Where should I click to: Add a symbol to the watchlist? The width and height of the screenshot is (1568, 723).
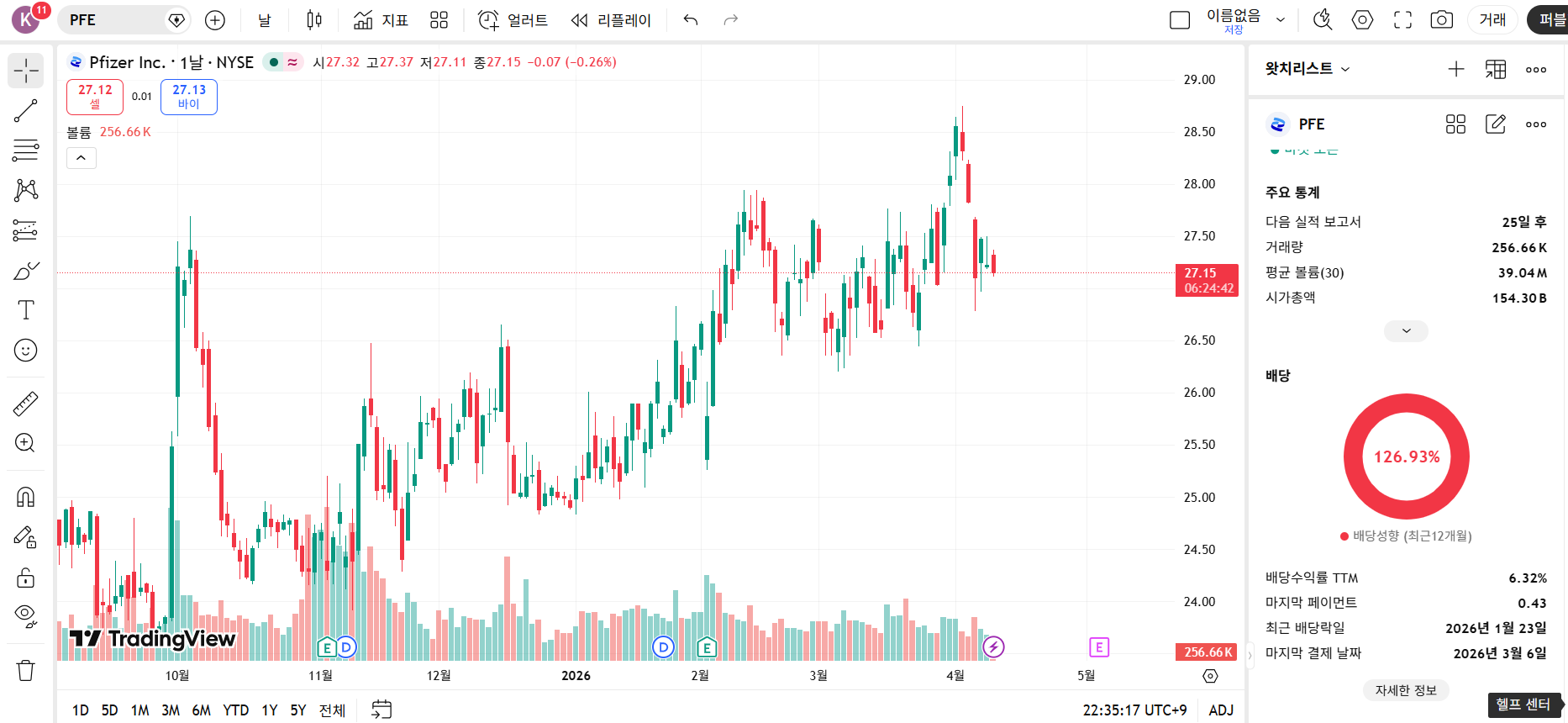point(1456,69)
